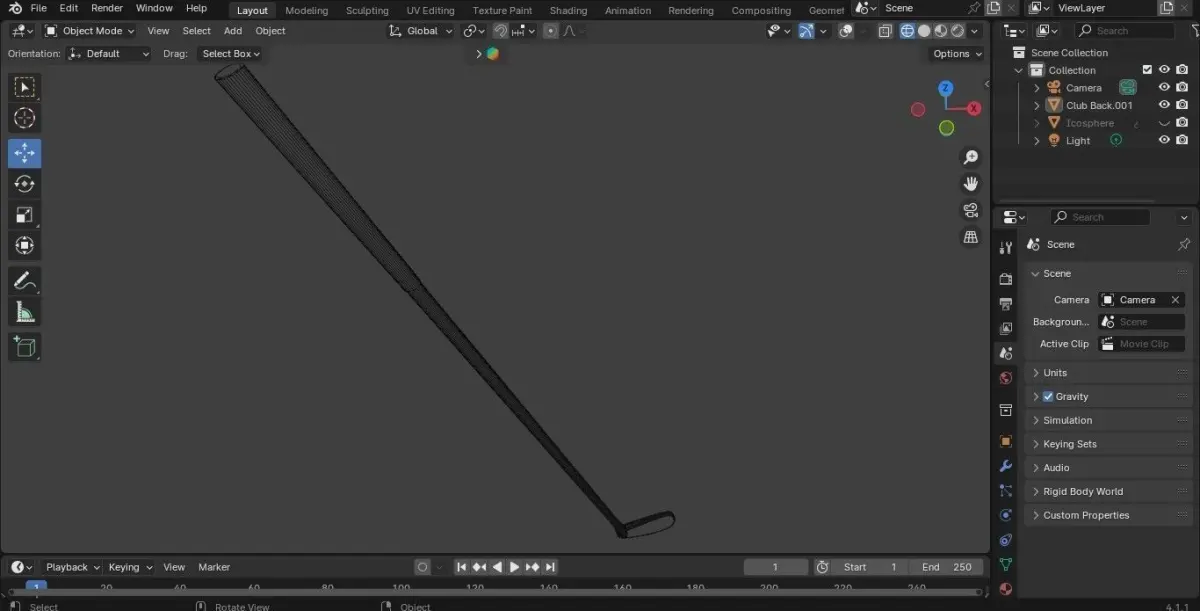This screenshot has width=1200, height=611.
Task: Activate the 3D Cursor tool
Action: click(x=25, y=119)
